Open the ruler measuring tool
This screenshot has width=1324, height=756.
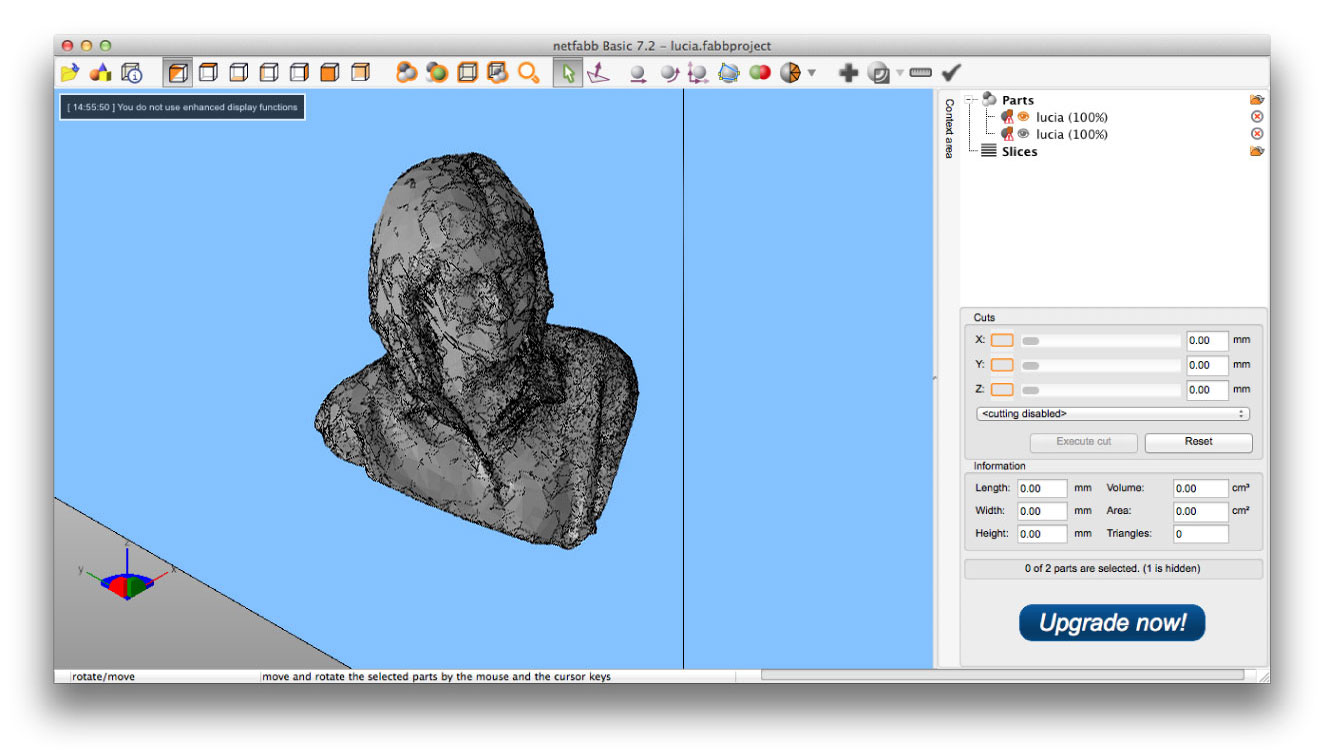point(921,73)
